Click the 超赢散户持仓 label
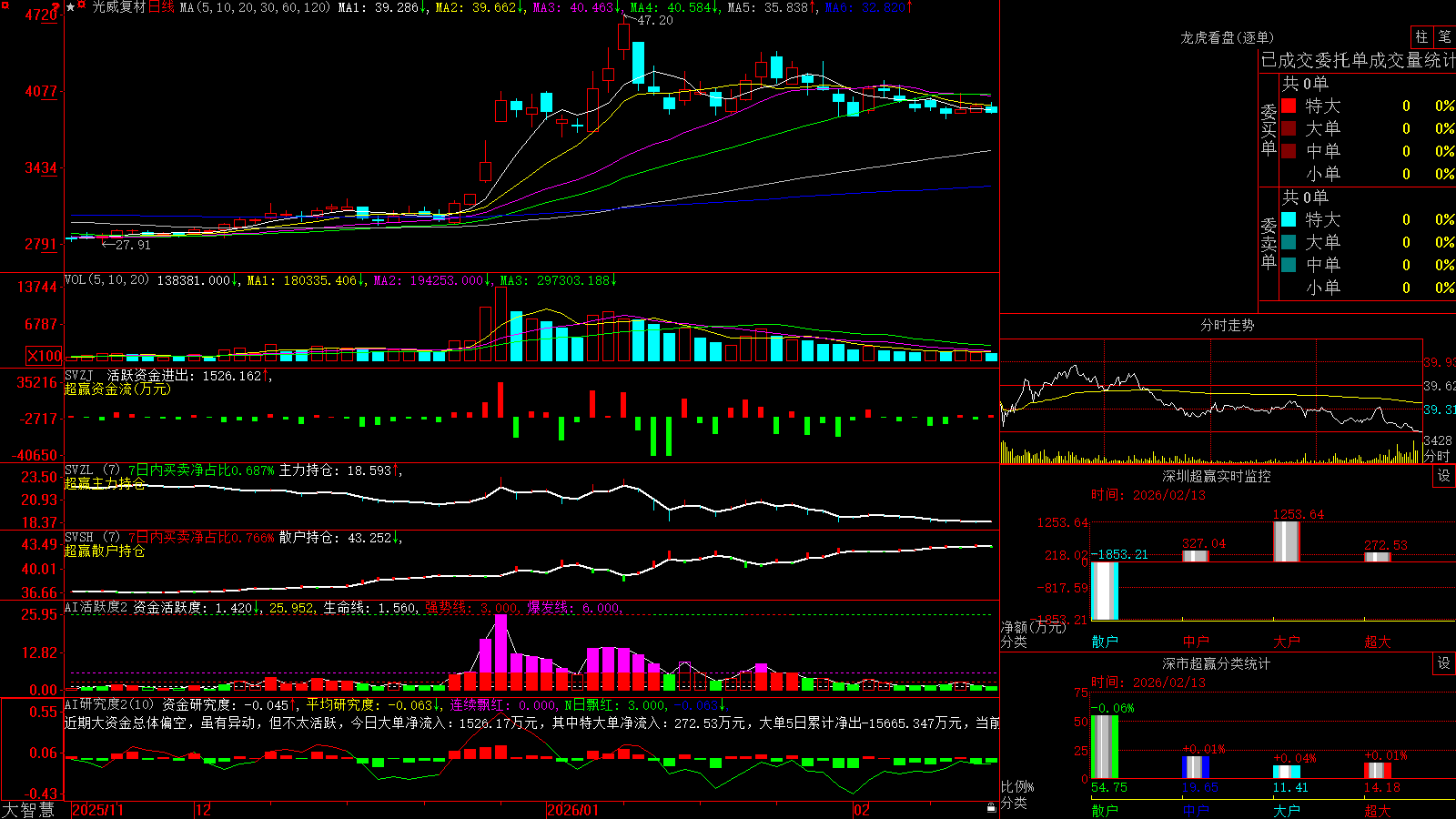The image size is (1456, 819). click(105, 551)
